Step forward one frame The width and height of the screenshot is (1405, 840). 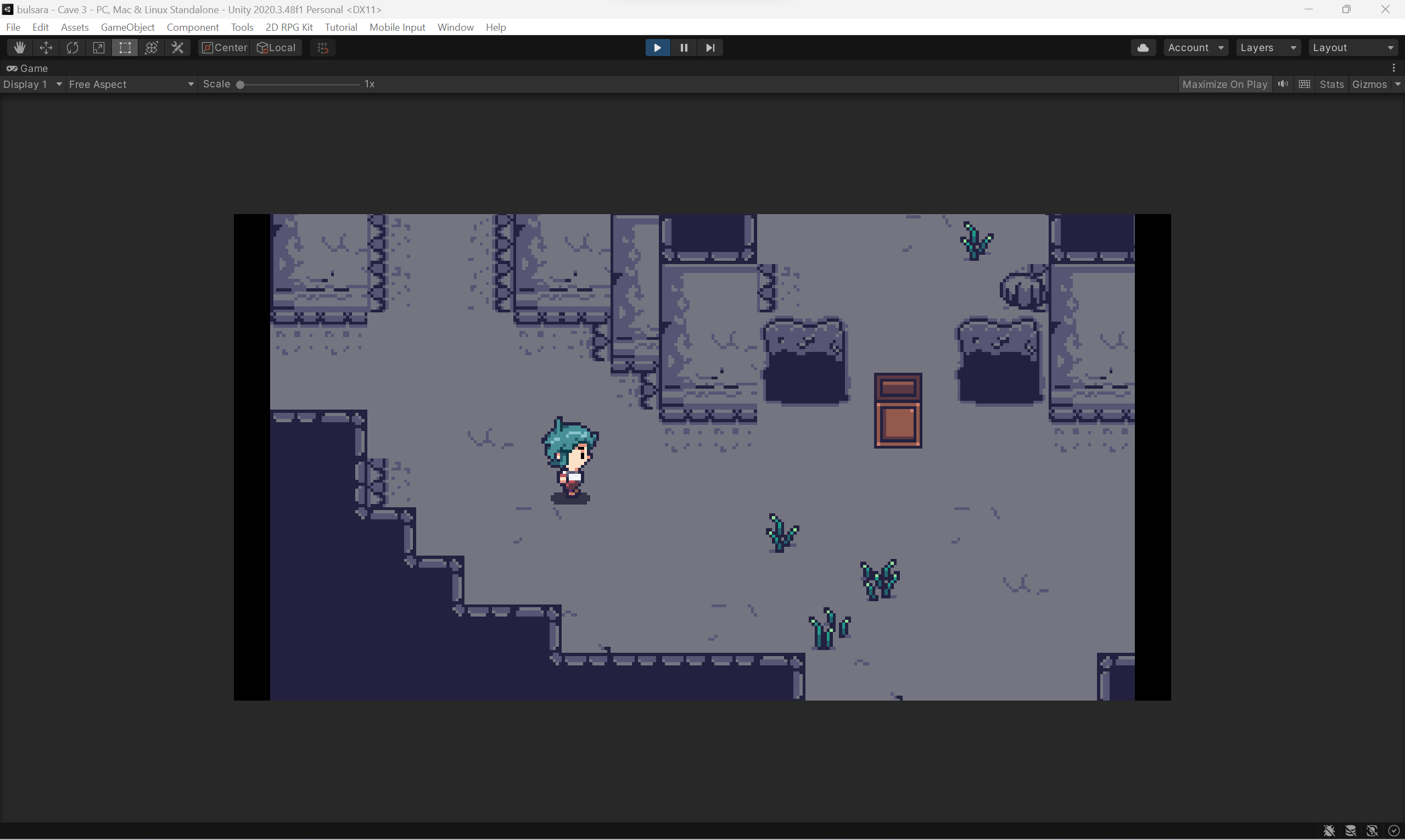pos(710,48)
